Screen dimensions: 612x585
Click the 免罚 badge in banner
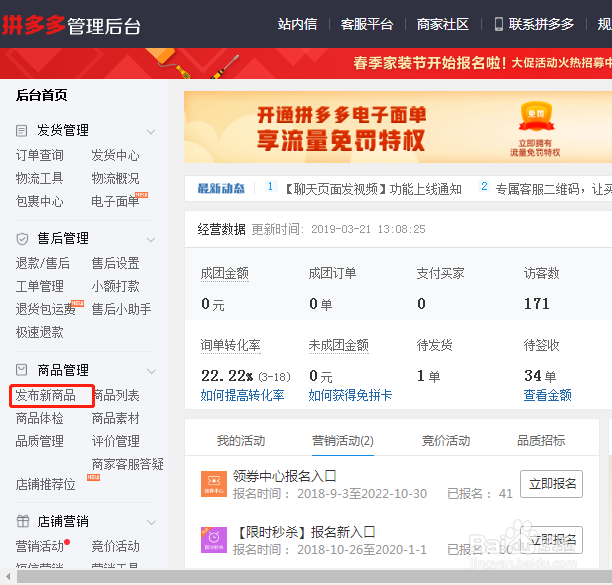tap(536, 117)
